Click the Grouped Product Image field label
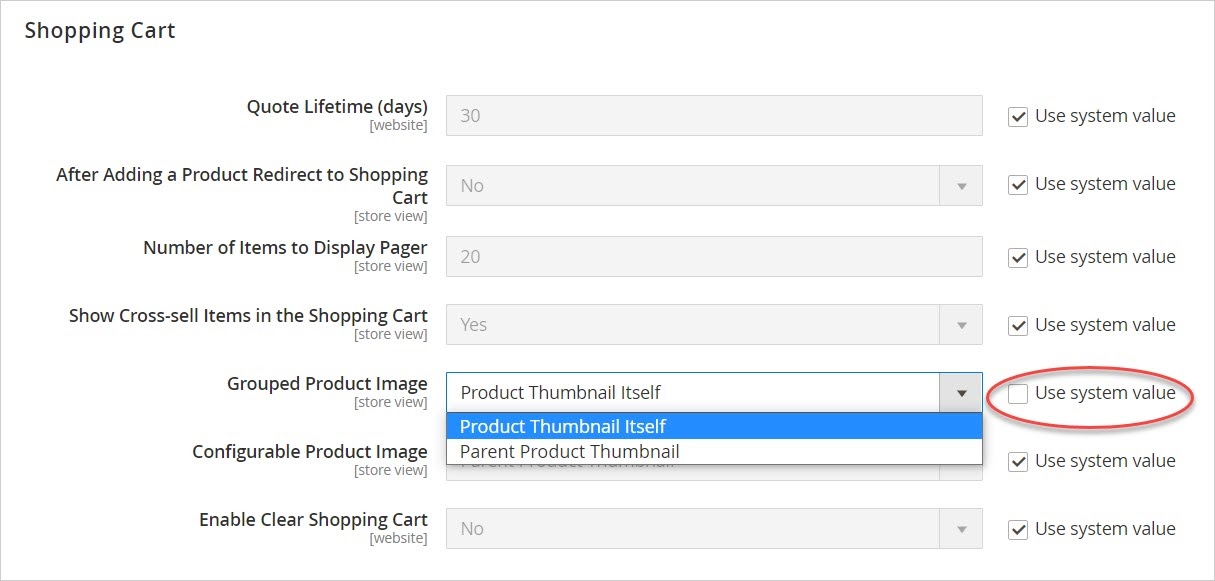The image size is (1215, 581). [x=327, y=384]
